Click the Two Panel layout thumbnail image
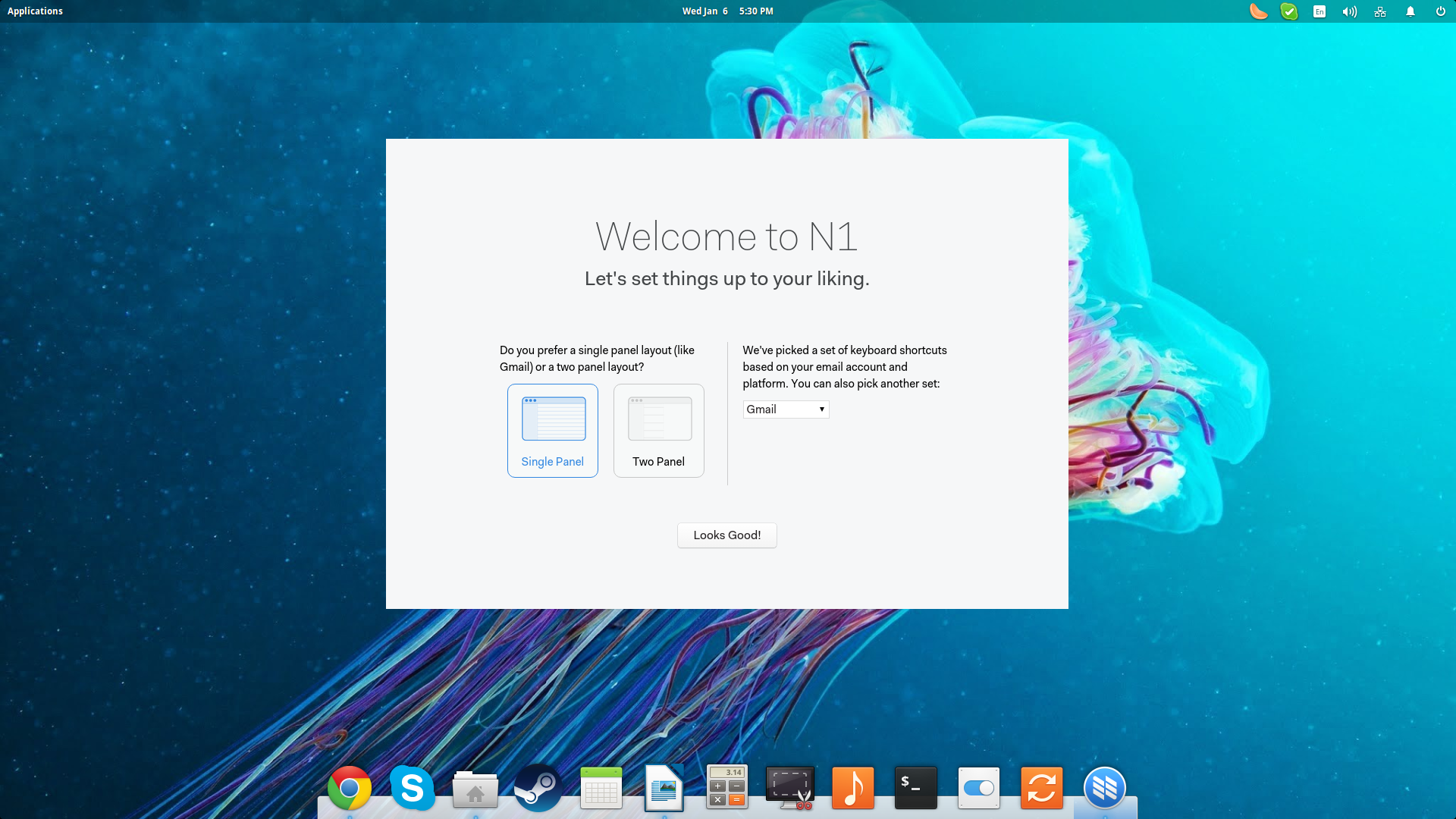Viewport: 1456px width, 819px height. [660, 419]
